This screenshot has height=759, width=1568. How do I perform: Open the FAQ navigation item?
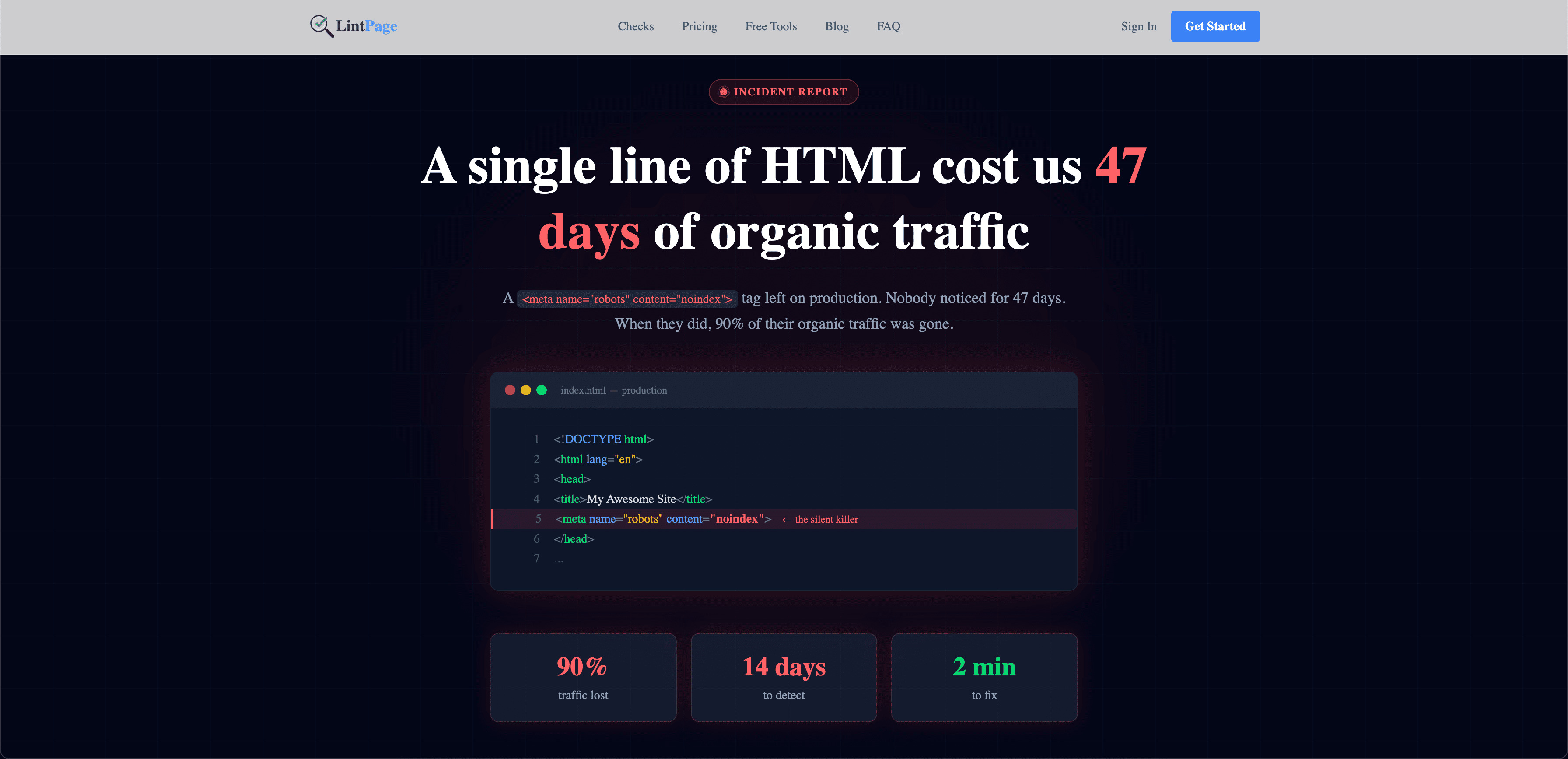tap(888, 26)
